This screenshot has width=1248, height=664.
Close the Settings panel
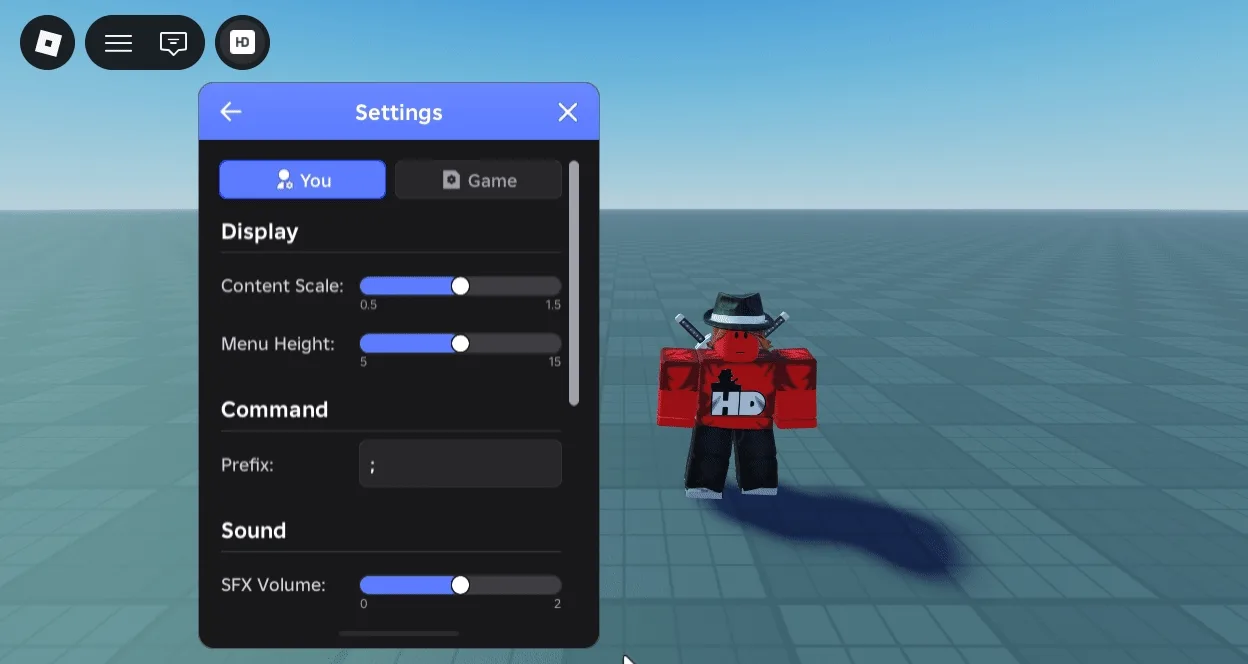pos(568,112)
